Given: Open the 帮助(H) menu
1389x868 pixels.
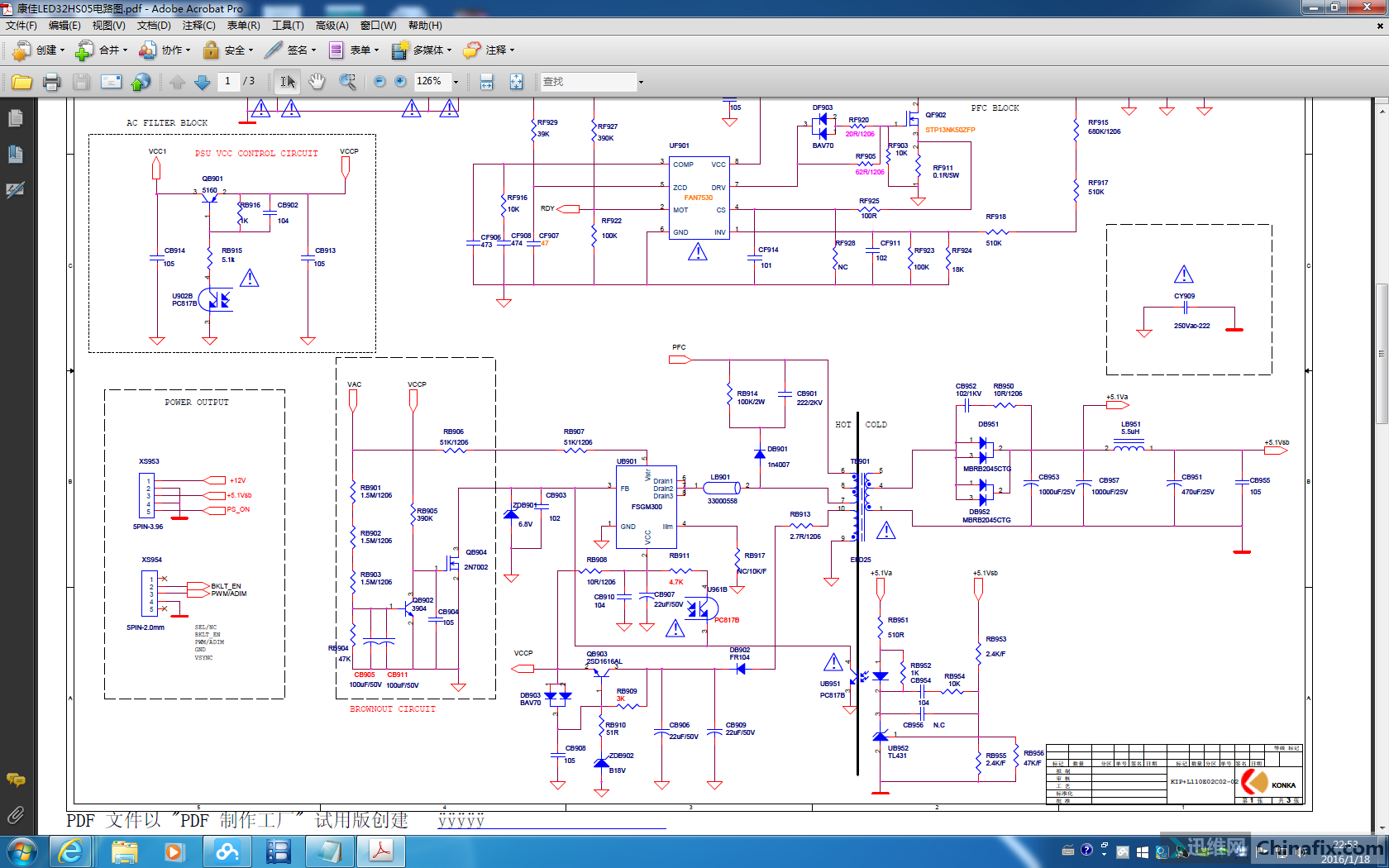Looking at the screenshot, I should 425,26.
